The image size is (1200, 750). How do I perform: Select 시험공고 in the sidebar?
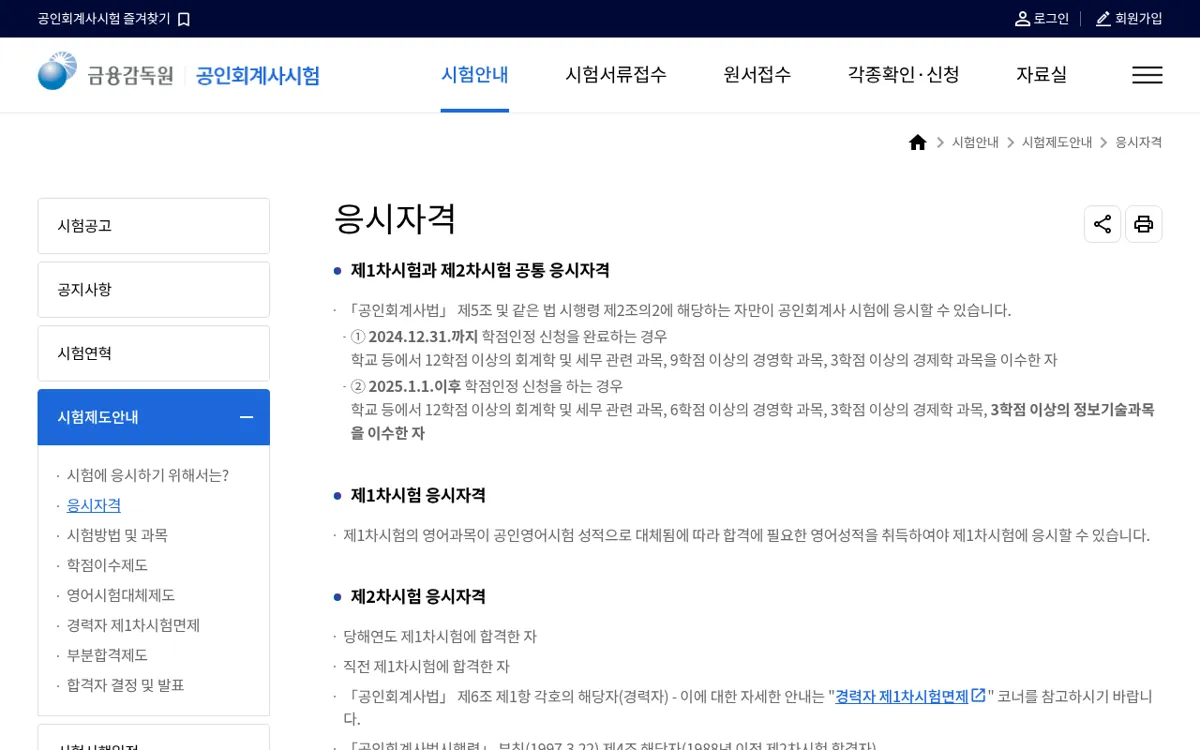tap(154, 226)
